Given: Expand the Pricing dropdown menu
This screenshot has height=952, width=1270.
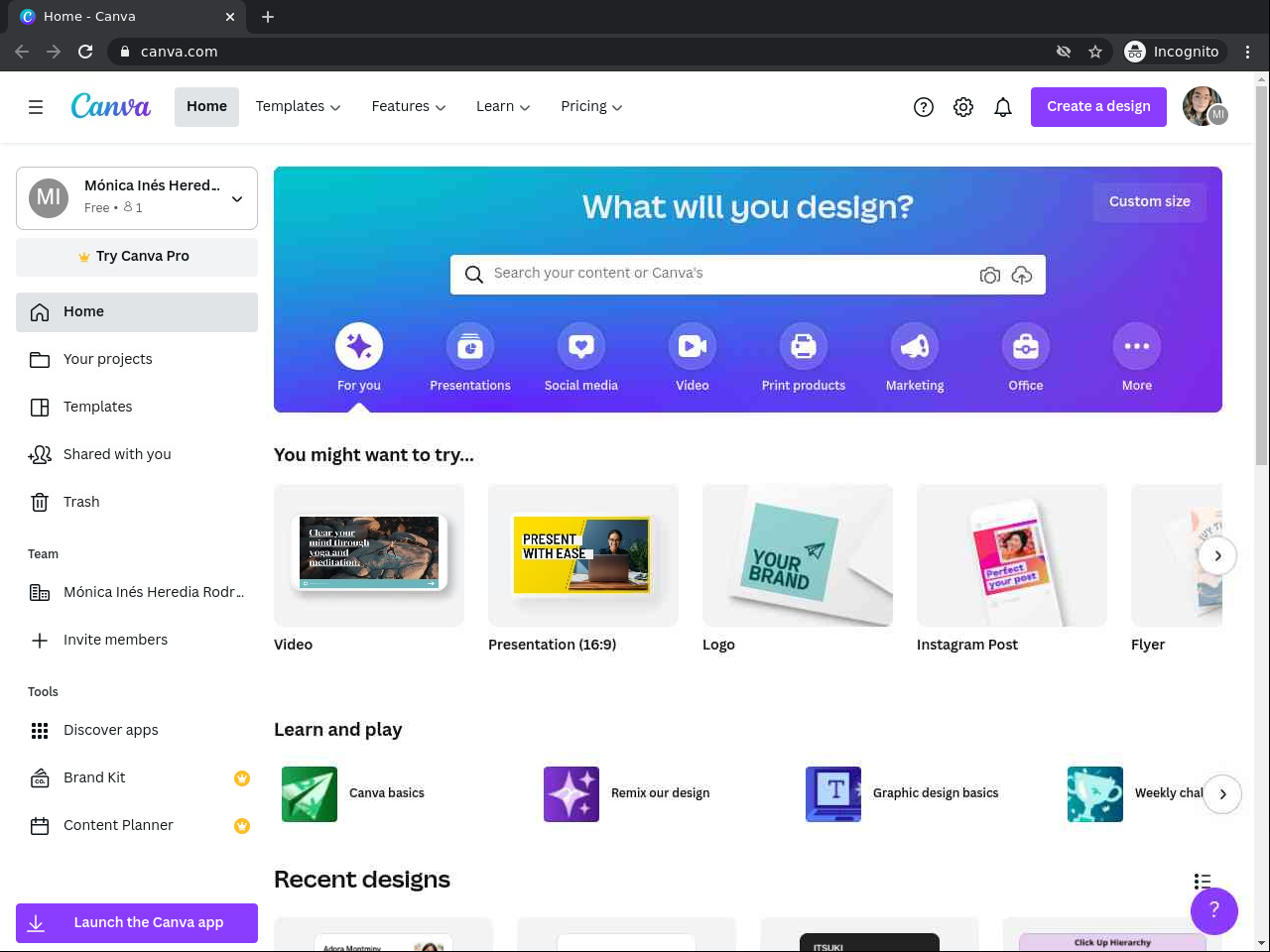Looking at the screenshot, I should (x=591, y=107).
